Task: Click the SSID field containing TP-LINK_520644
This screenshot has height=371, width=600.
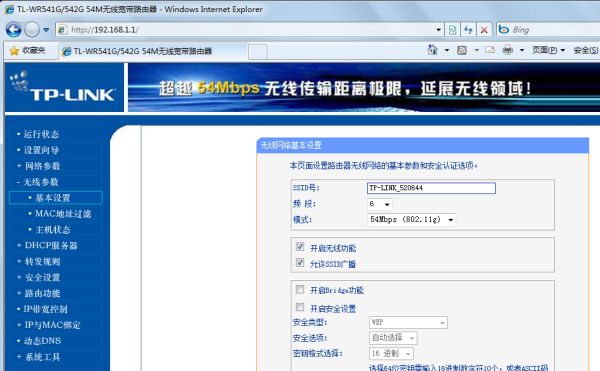Action: [x=431, y=188]
